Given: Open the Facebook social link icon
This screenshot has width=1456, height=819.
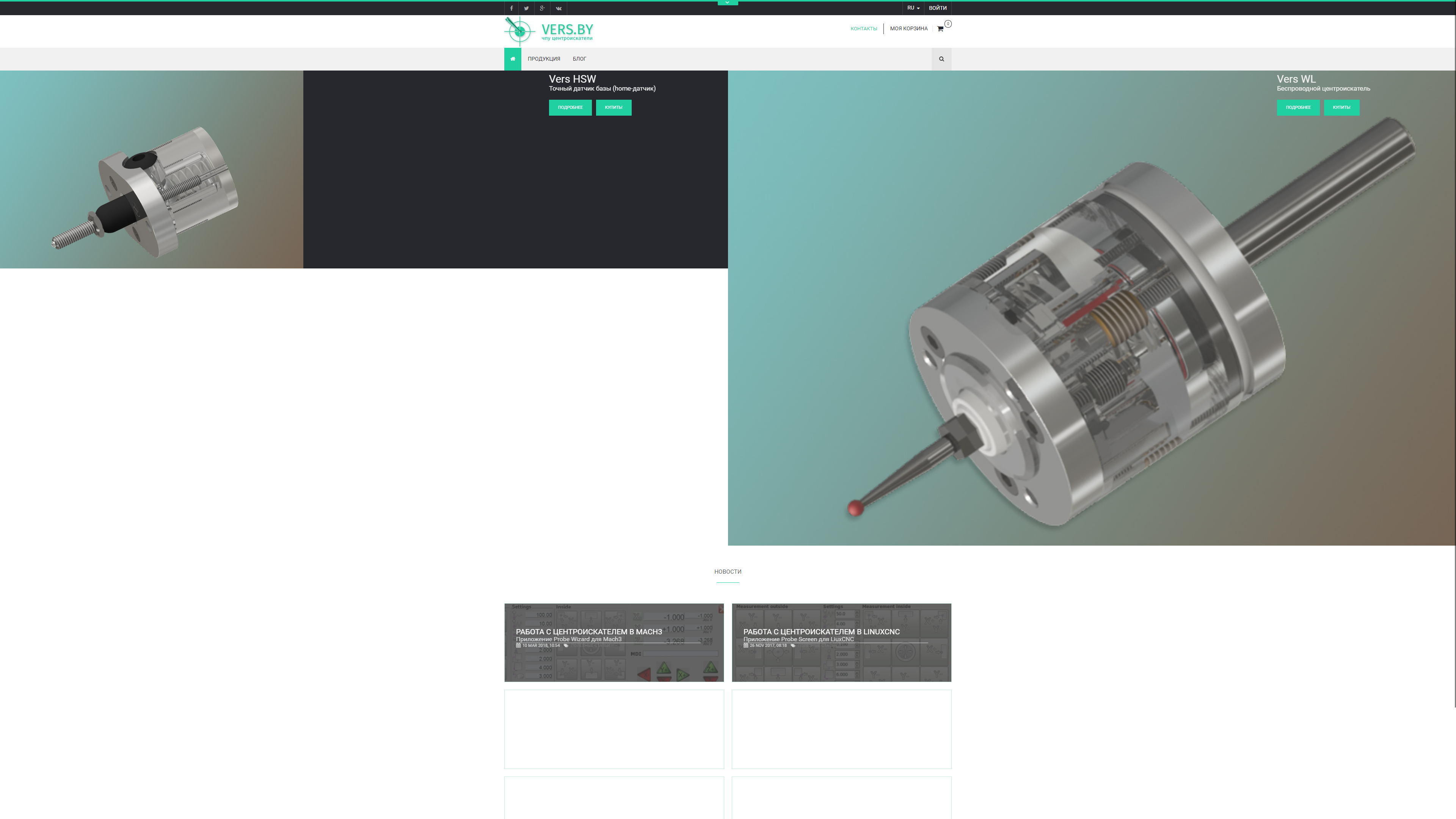Looking at the screenshot, I should (511, 8).
